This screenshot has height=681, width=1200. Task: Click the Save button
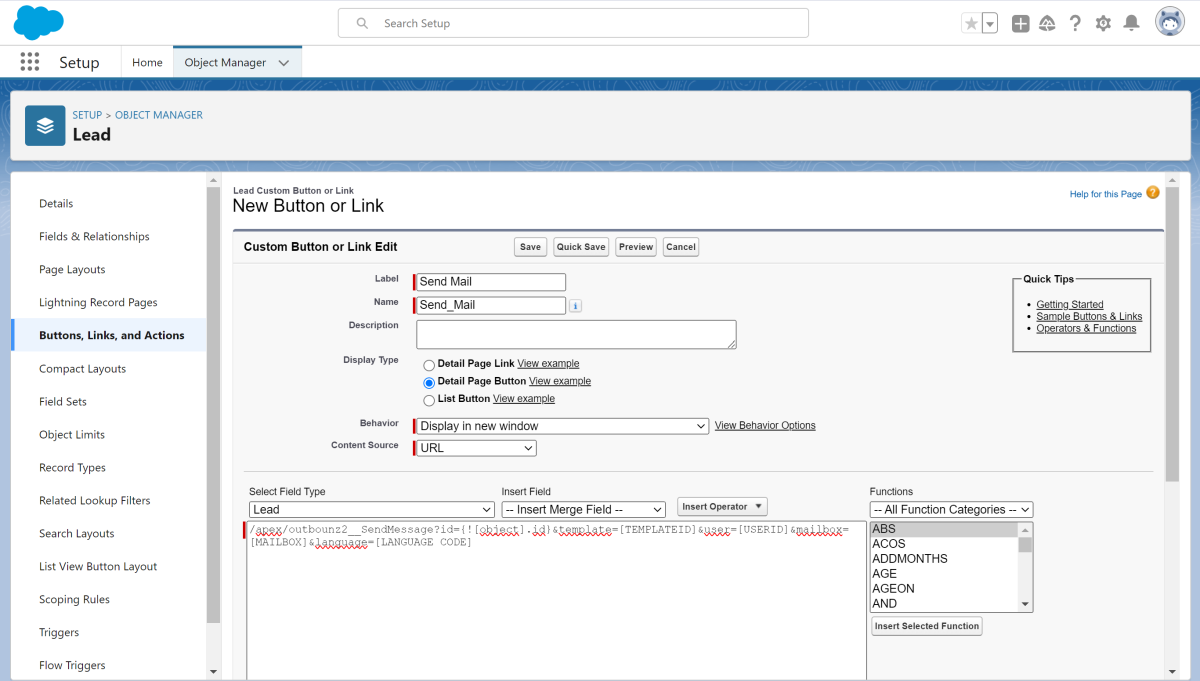click(x=530, y=247)
